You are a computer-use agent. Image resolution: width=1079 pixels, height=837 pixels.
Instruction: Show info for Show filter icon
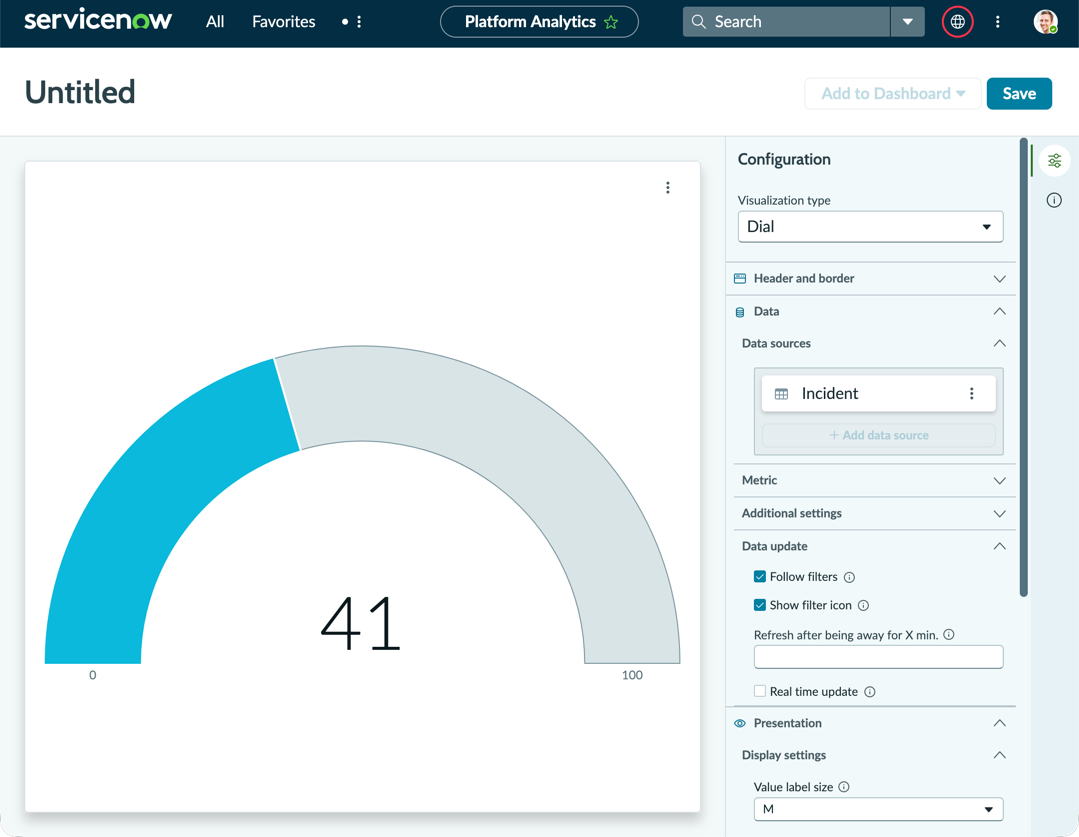coord(863,606)
